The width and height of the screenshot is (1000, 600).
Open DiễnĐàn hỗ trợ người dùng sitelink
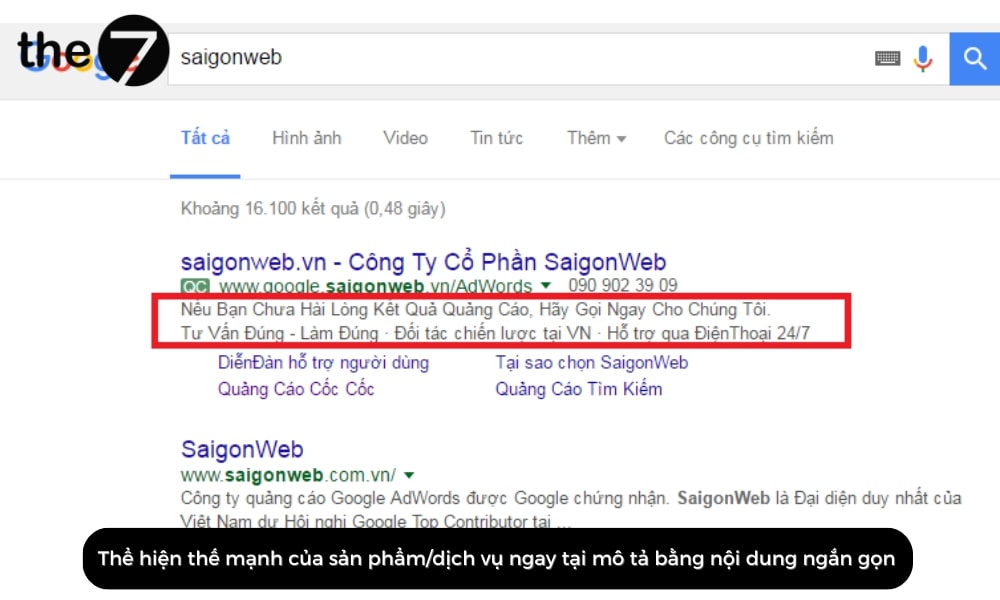pos(323,362)
